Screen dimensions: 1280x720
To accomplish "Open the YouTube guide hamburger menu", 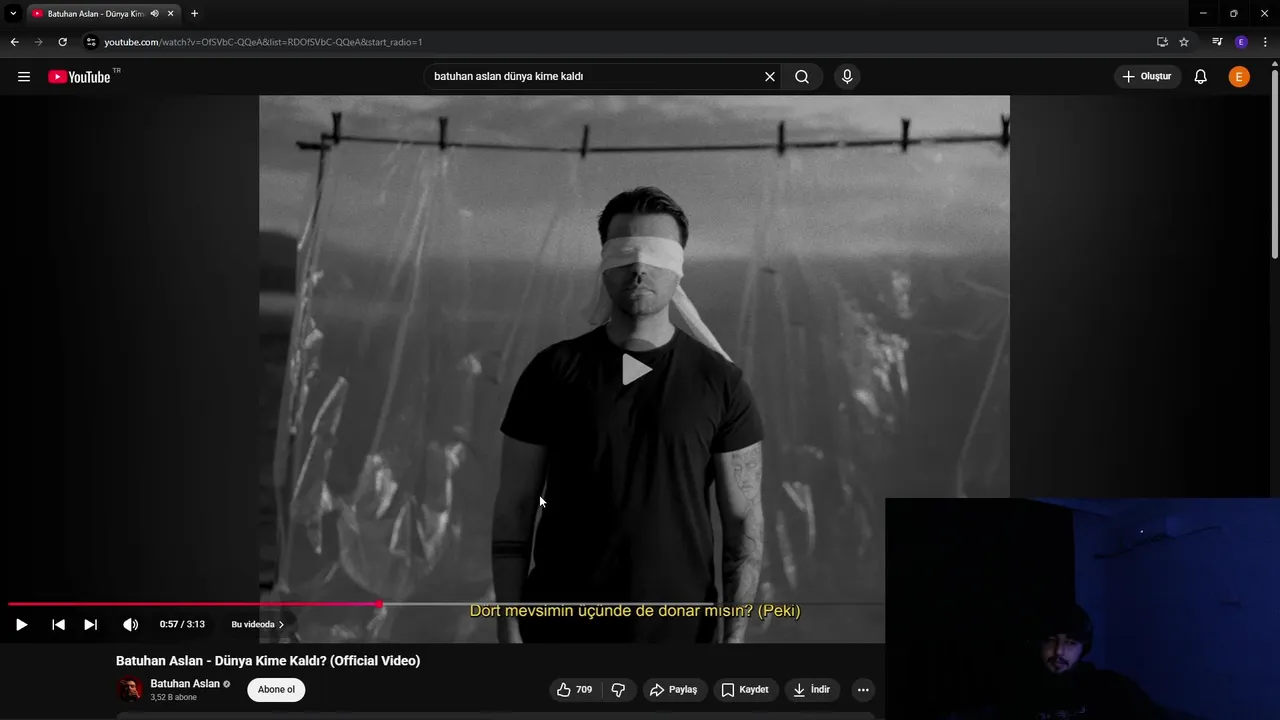I will [x=24, y=77].
